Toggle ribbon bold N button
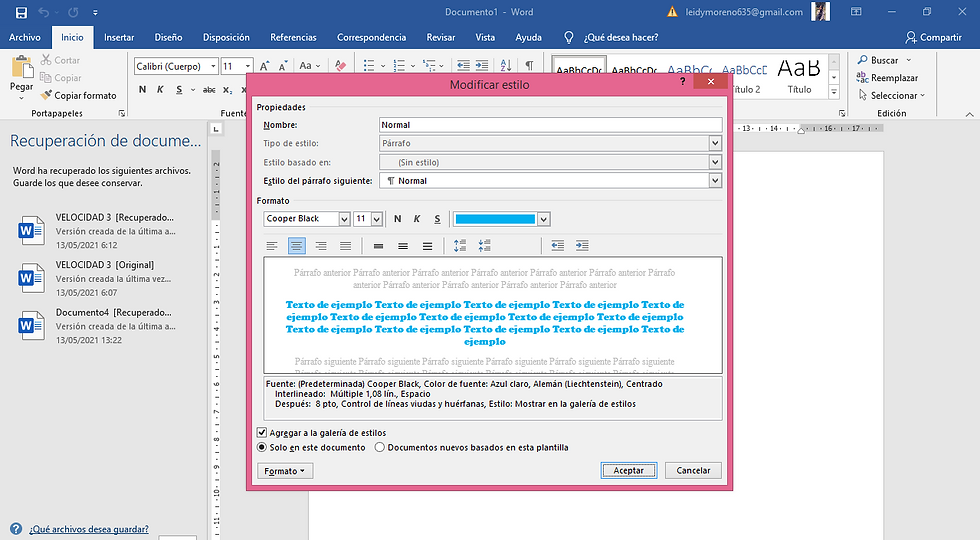 point(142,90)
